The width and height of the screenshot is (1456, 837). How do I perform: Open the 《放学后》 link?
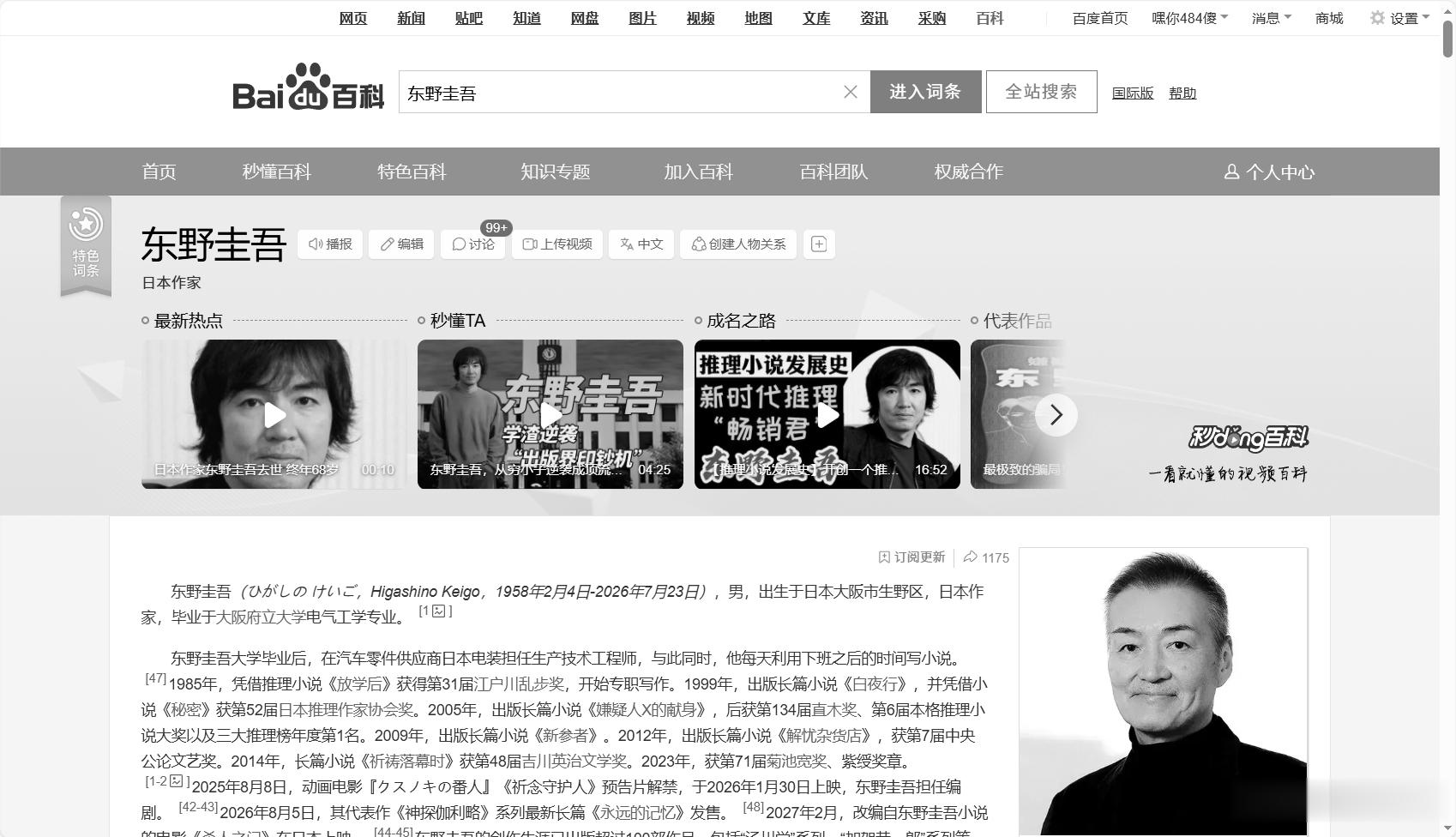360,683
